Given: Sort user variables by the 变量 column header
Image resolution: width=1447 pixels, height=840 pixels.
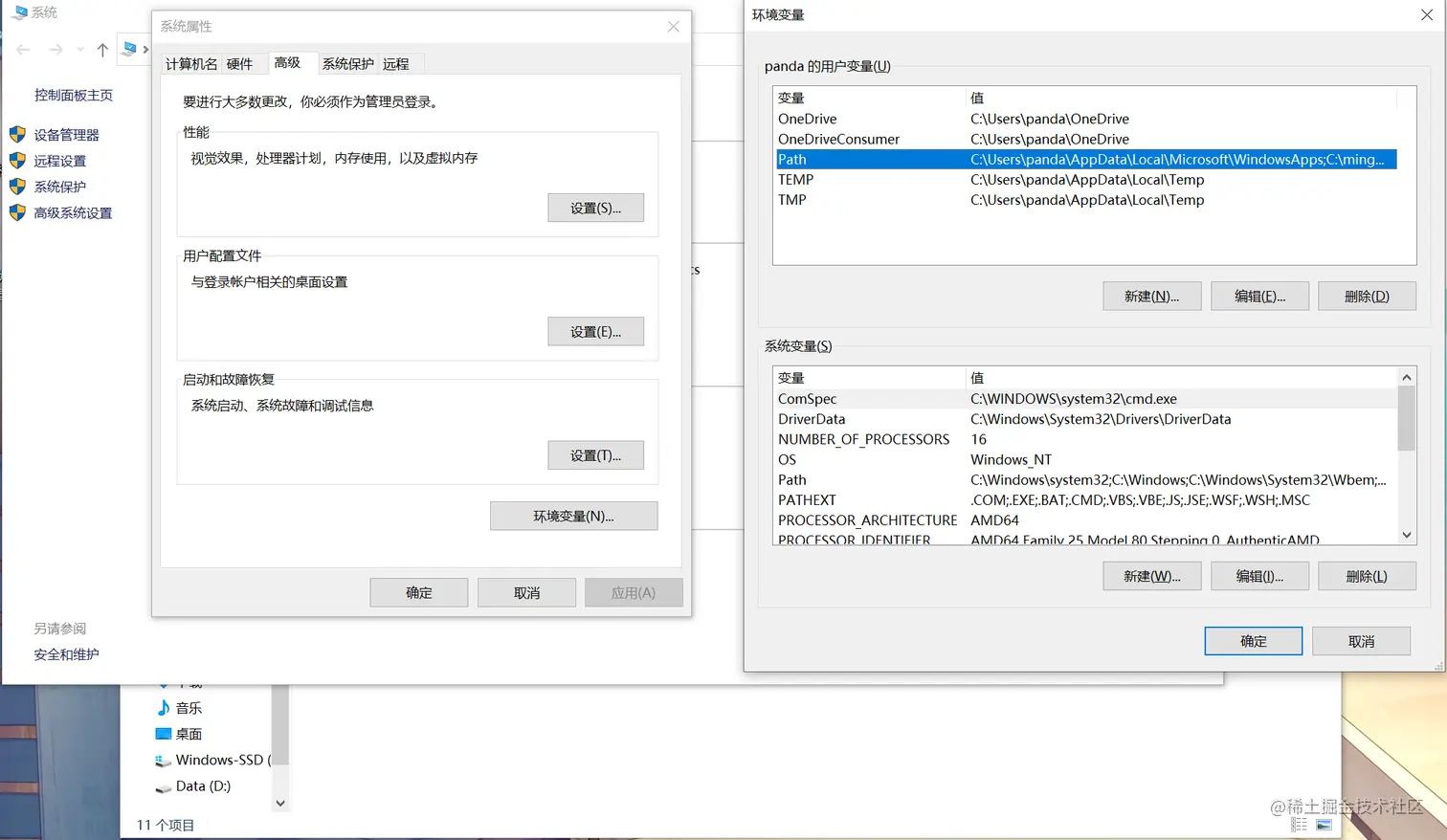Looking at the screenshot, I should pyautogui.click(x=869, y=98).
